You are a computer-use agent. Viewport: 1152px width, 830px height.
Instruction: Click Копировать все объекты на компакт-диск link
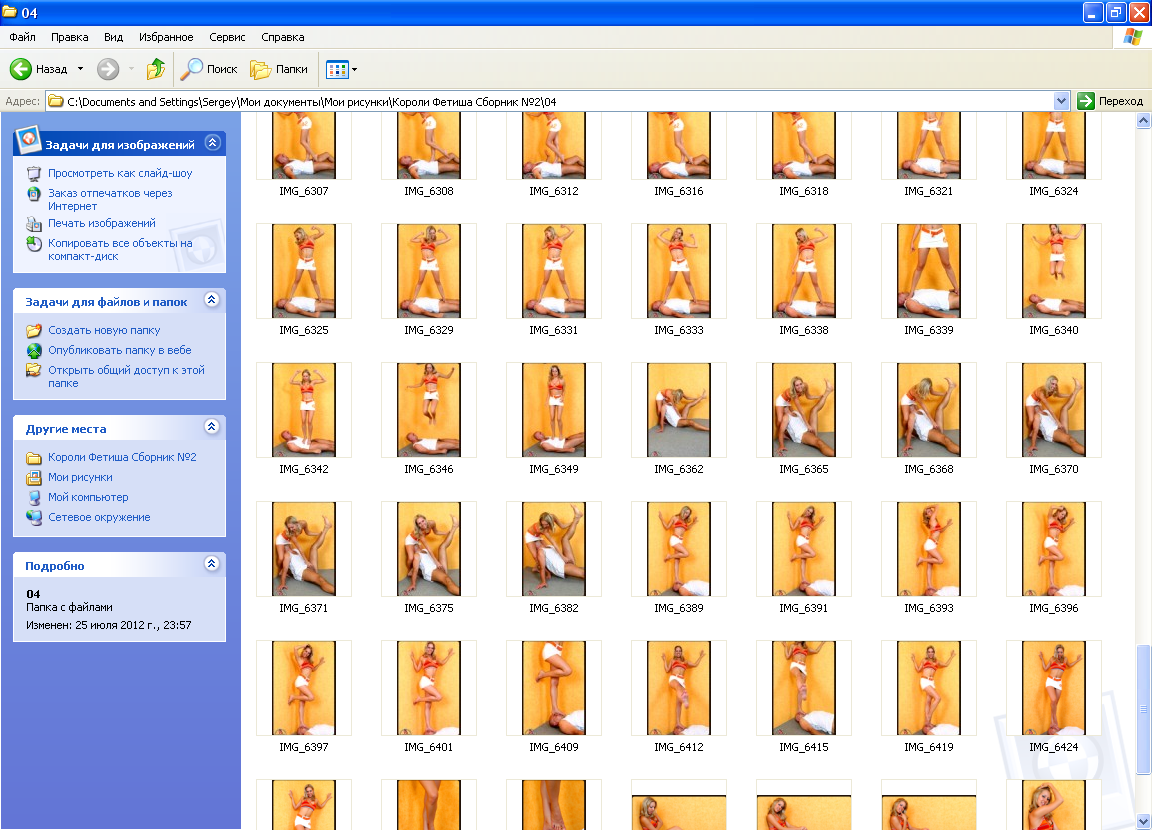pyautogui.click(x=120, y=250)
